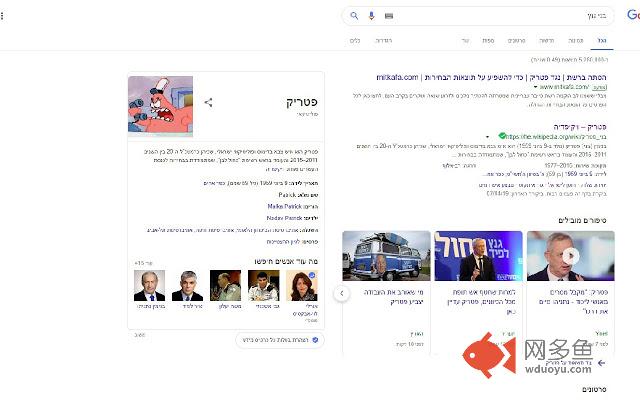Screen dimensions: 640x400
Task: Click the Malka Patrick link
Action: coord(277,204)
